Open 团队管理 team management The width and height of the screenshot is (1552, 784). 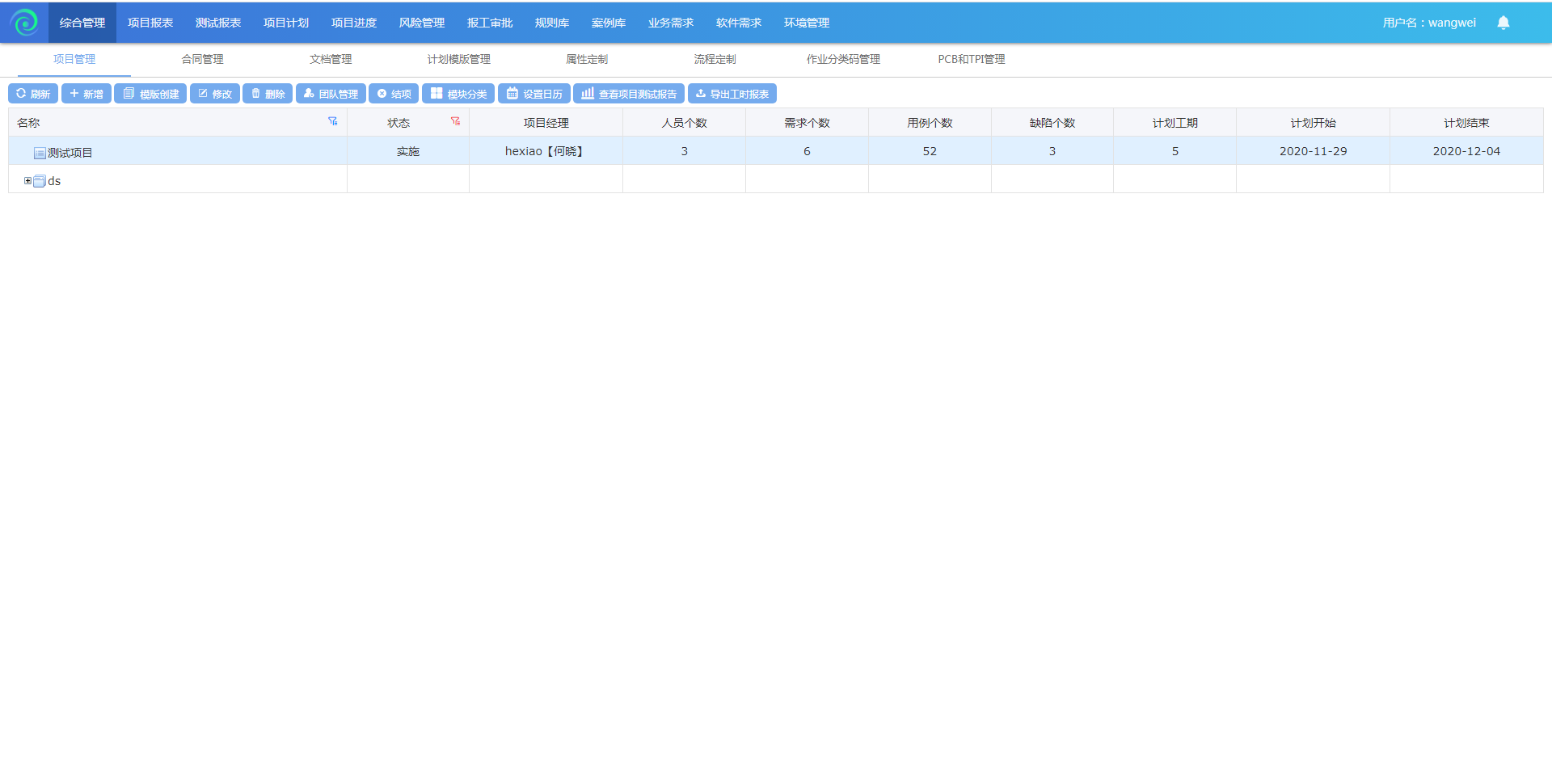[331, 94]
